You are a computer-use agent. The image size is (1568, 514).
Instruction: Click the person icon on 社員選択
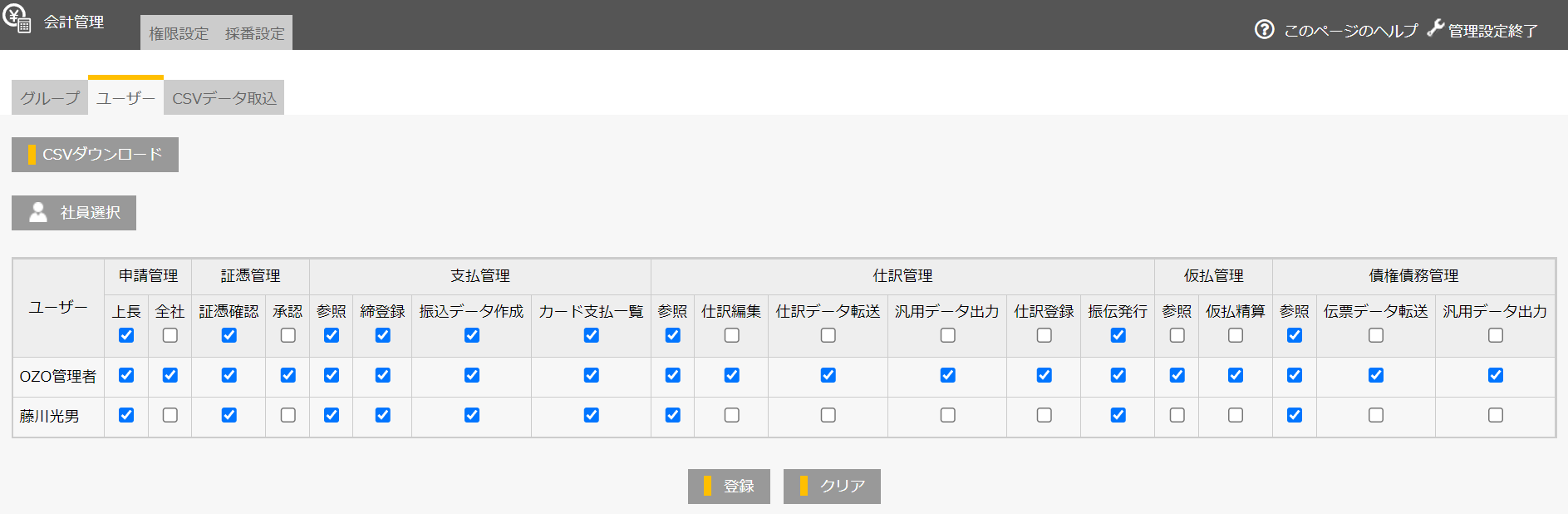[38, 213]
